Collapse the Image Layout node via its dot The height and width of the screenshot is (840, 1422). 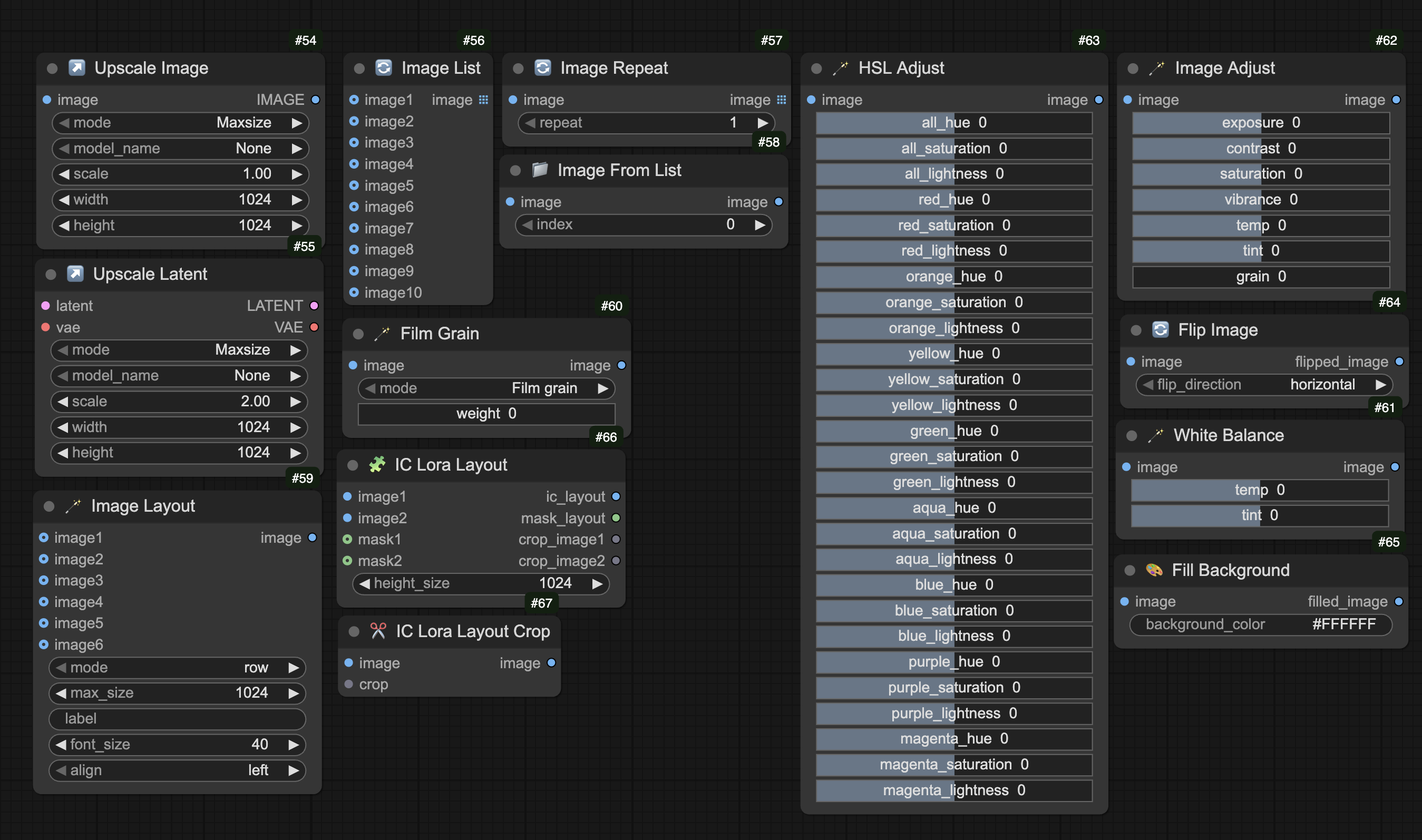tap(49, 506)
